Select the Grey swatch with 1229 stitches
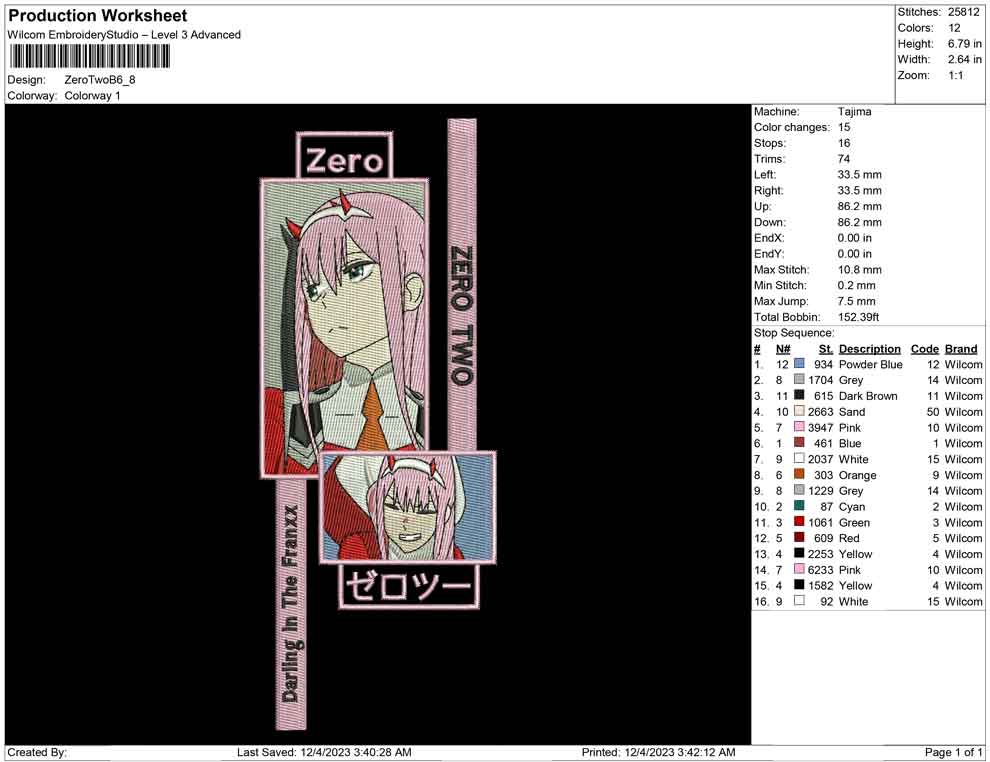 (799, 490)
